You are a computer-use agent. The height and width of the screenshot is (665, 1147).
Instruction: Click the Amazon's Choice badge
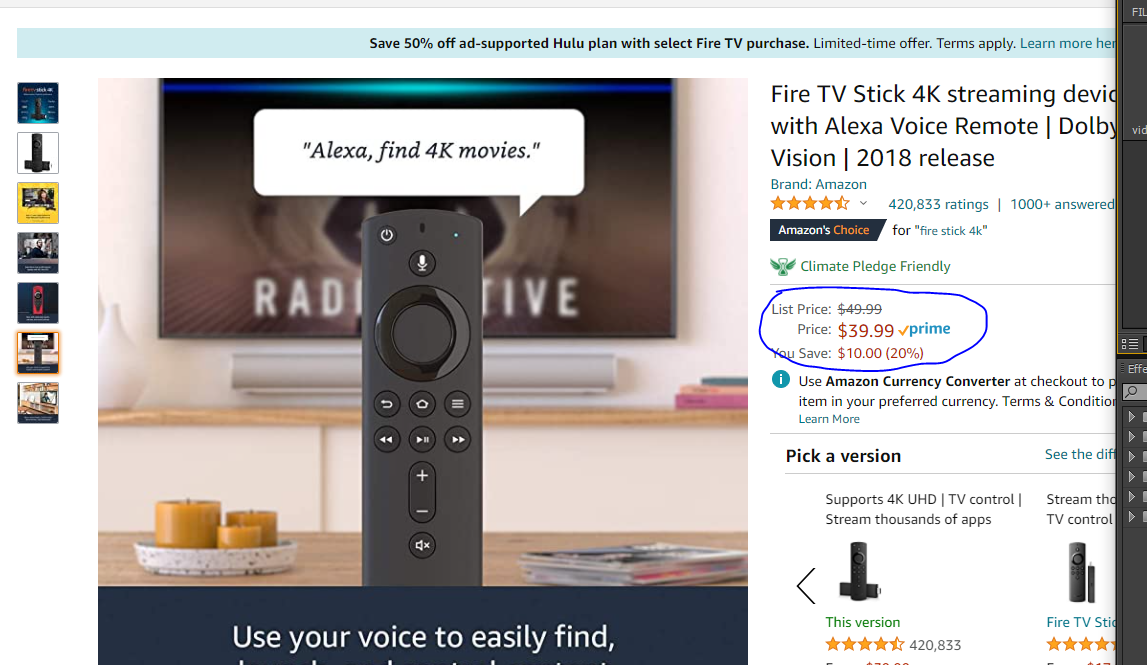825,230
